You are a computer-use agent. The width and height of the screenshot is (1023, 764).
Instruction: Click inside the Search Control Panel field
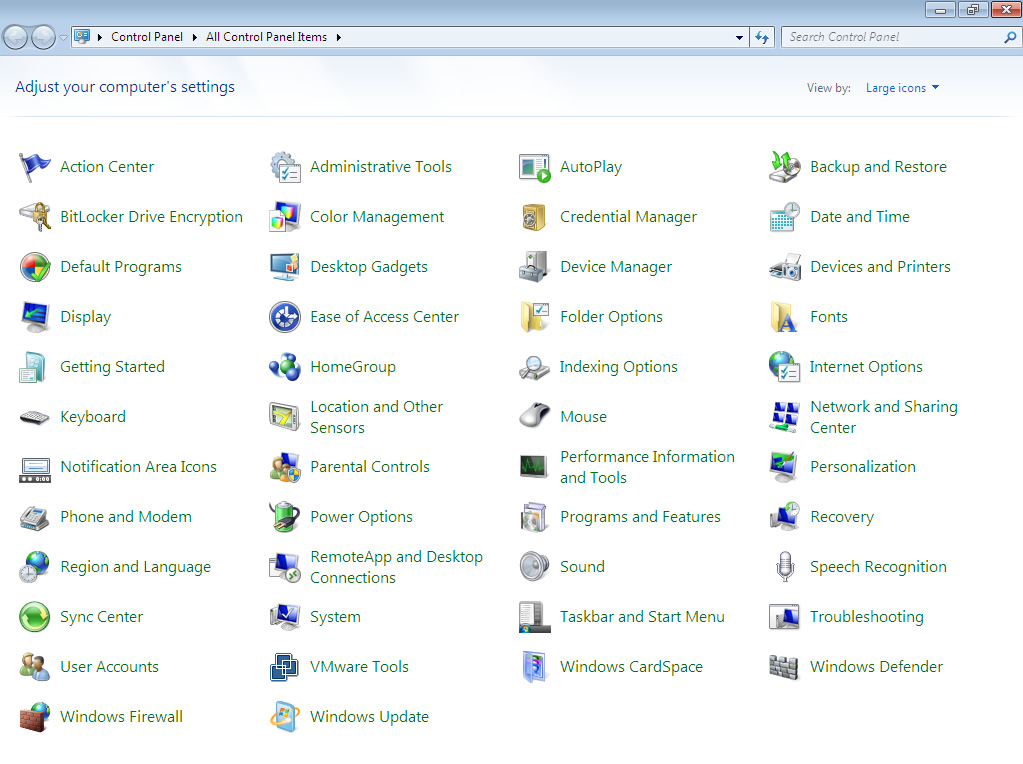click(890, 37)
